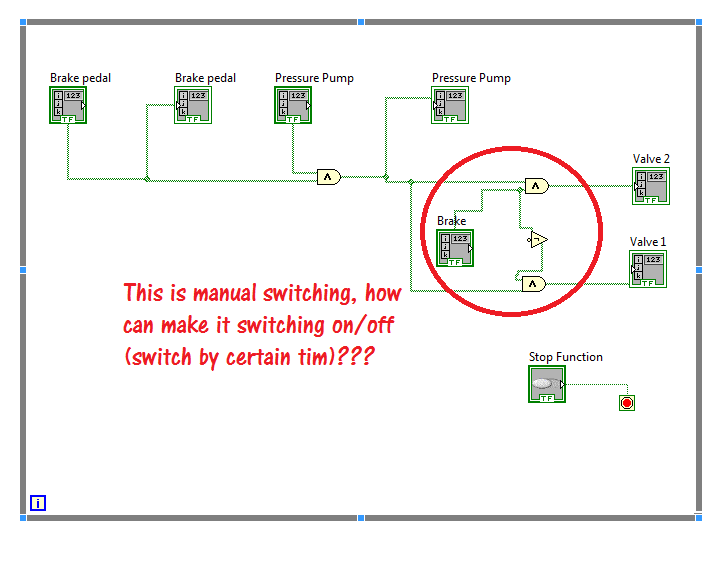
Task: Select the AND gate after Pressure Pump
Action: [329, 177]
